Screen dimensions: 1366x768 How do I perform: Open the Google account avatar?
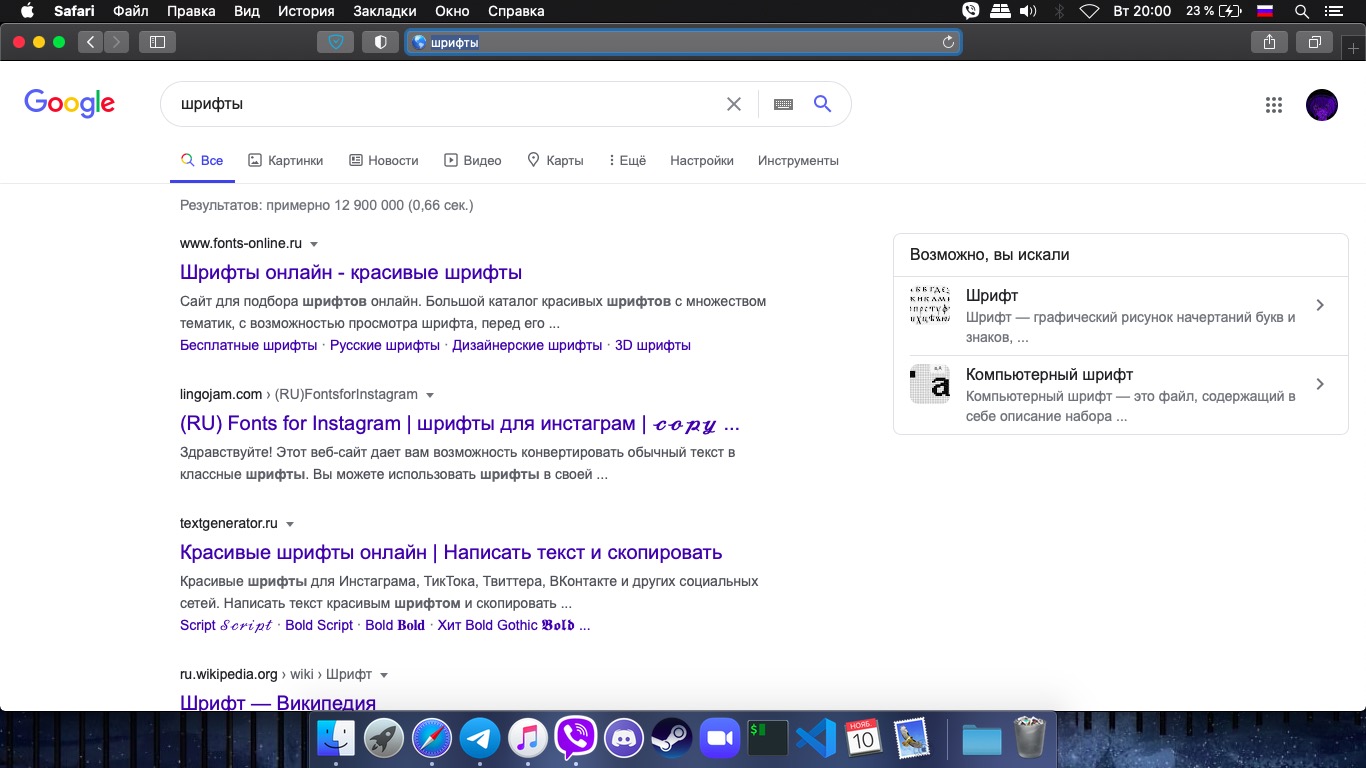[1322, 105]
